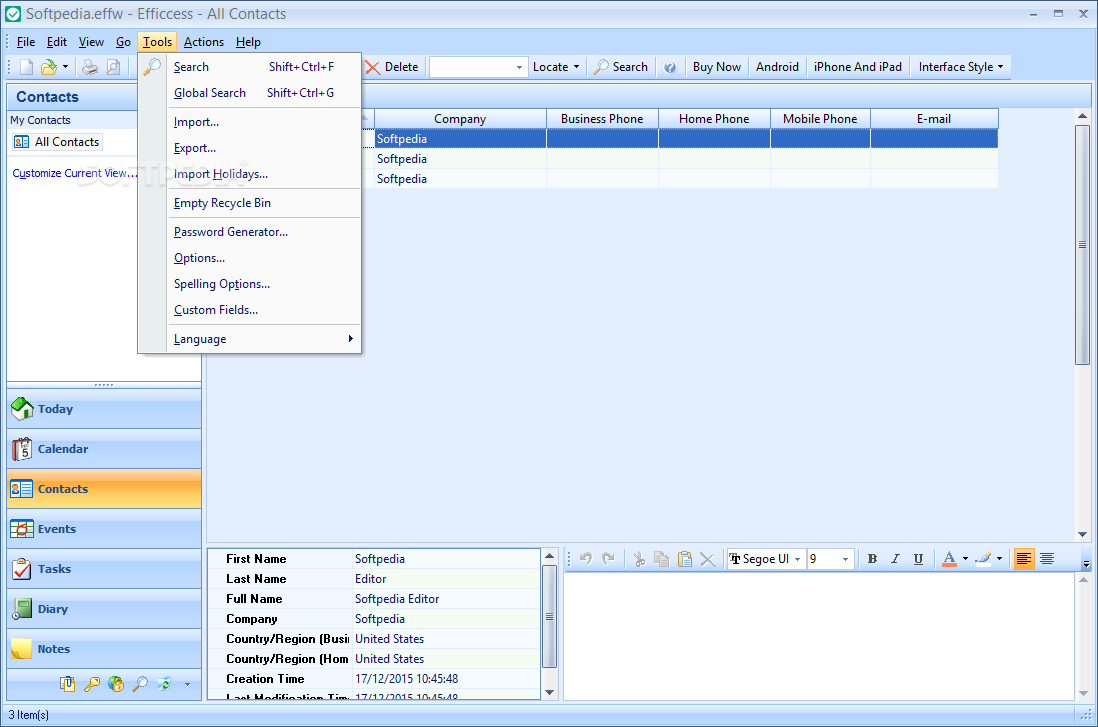Sort by the Company column header

pos(460,119)
